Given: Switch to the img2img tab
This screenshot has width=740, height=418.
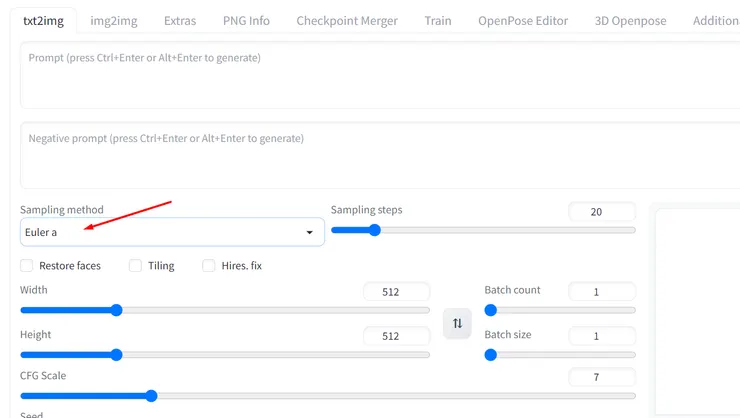Looking at the screenshot, I should tap(113, 20).
